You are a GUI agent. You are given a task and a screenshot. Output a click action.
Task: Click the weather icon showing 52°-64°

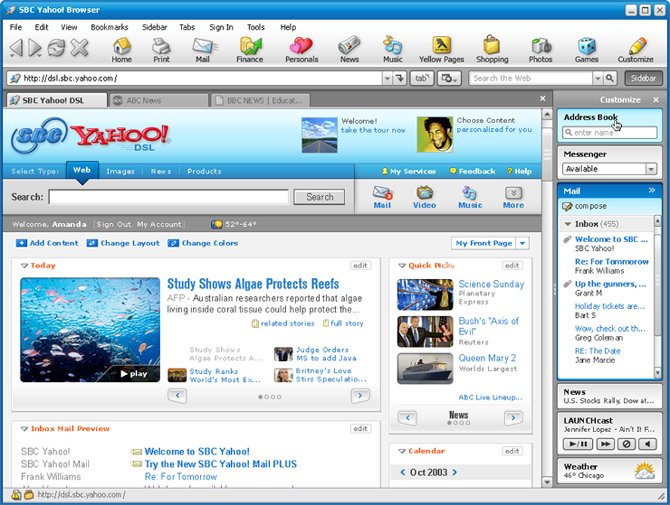(217, 224)
